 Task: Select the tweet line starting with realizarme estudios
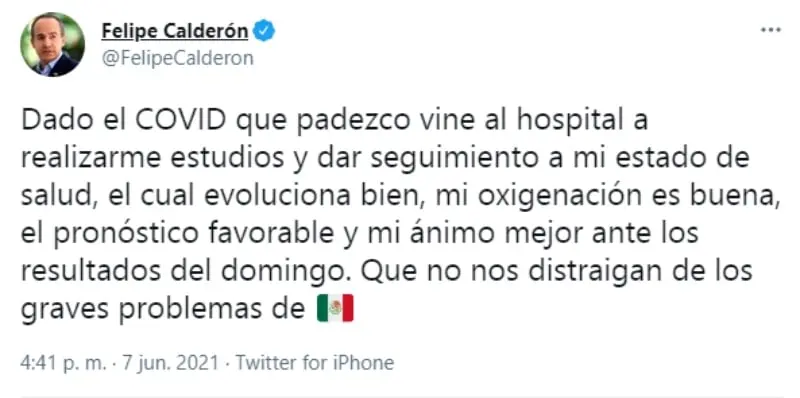(x=385, y=159)
